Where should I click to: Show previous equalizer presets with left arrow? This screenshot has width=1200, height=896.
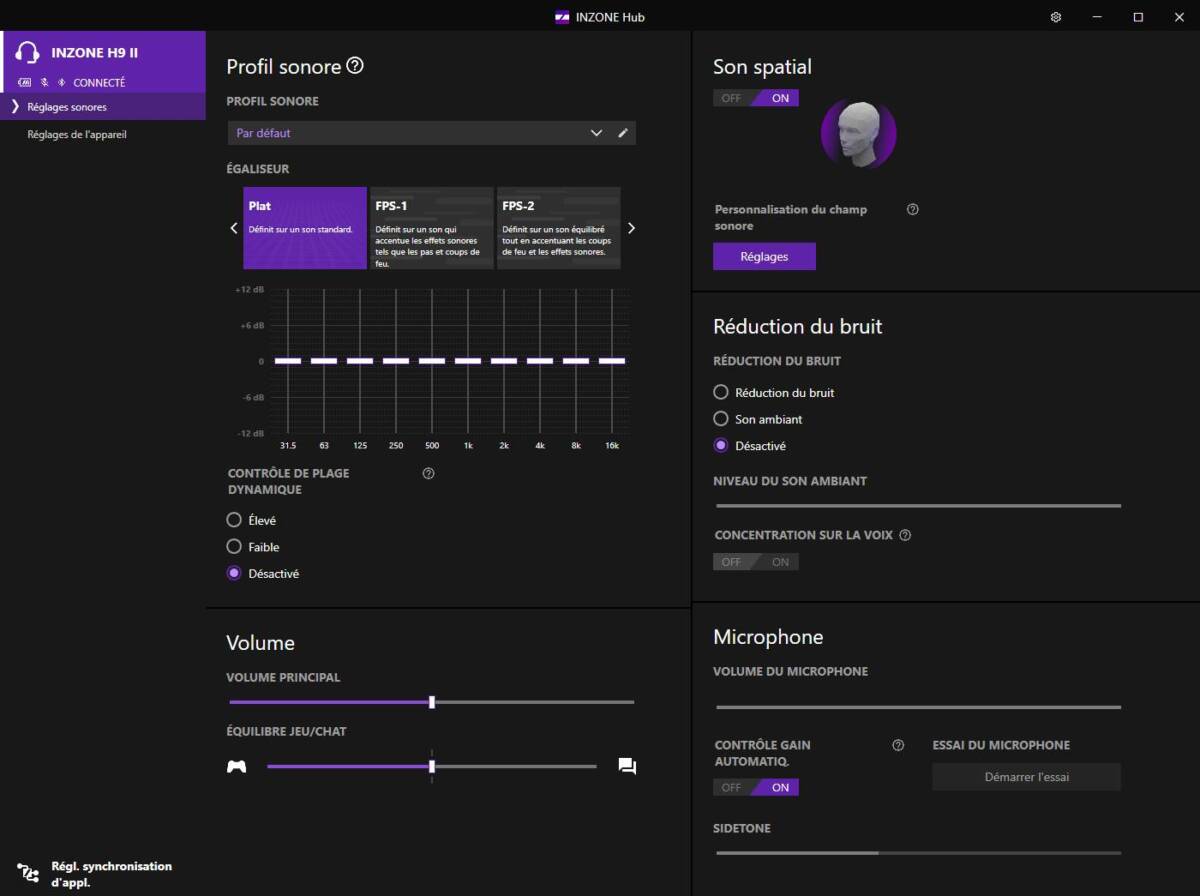234,228
